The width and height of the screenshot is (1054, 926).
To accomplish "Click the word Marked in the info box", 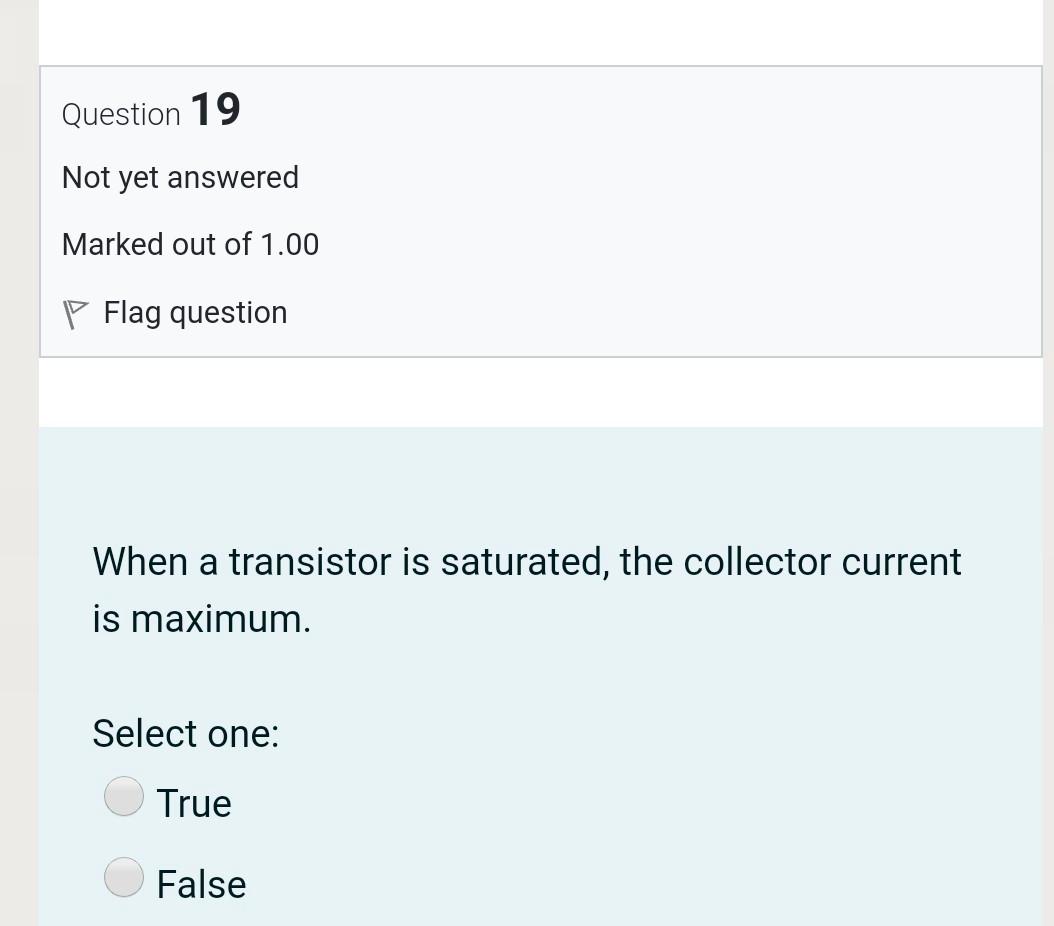I will click(x=113, y=245).
